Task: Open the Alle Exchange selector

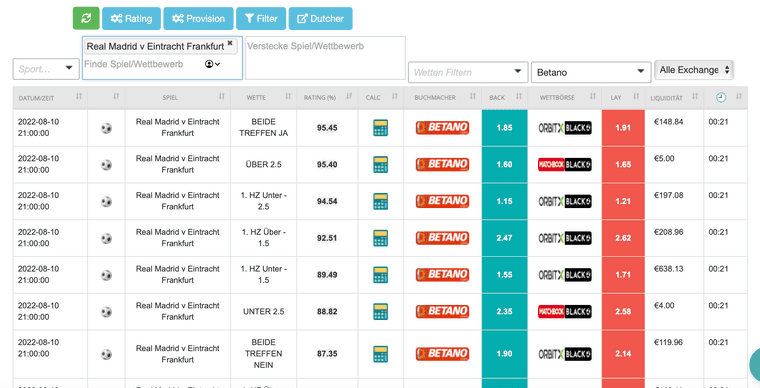Action: (x=694, y=70)
